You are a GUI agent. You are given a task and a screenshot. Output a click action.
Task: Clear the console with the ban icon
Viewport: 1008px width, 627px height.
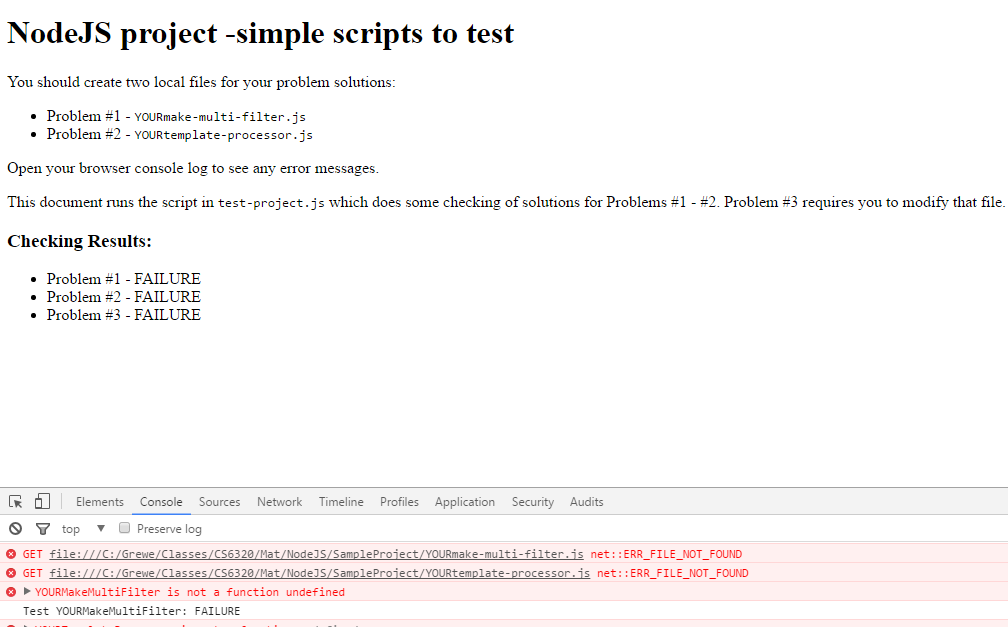[15, 529]
